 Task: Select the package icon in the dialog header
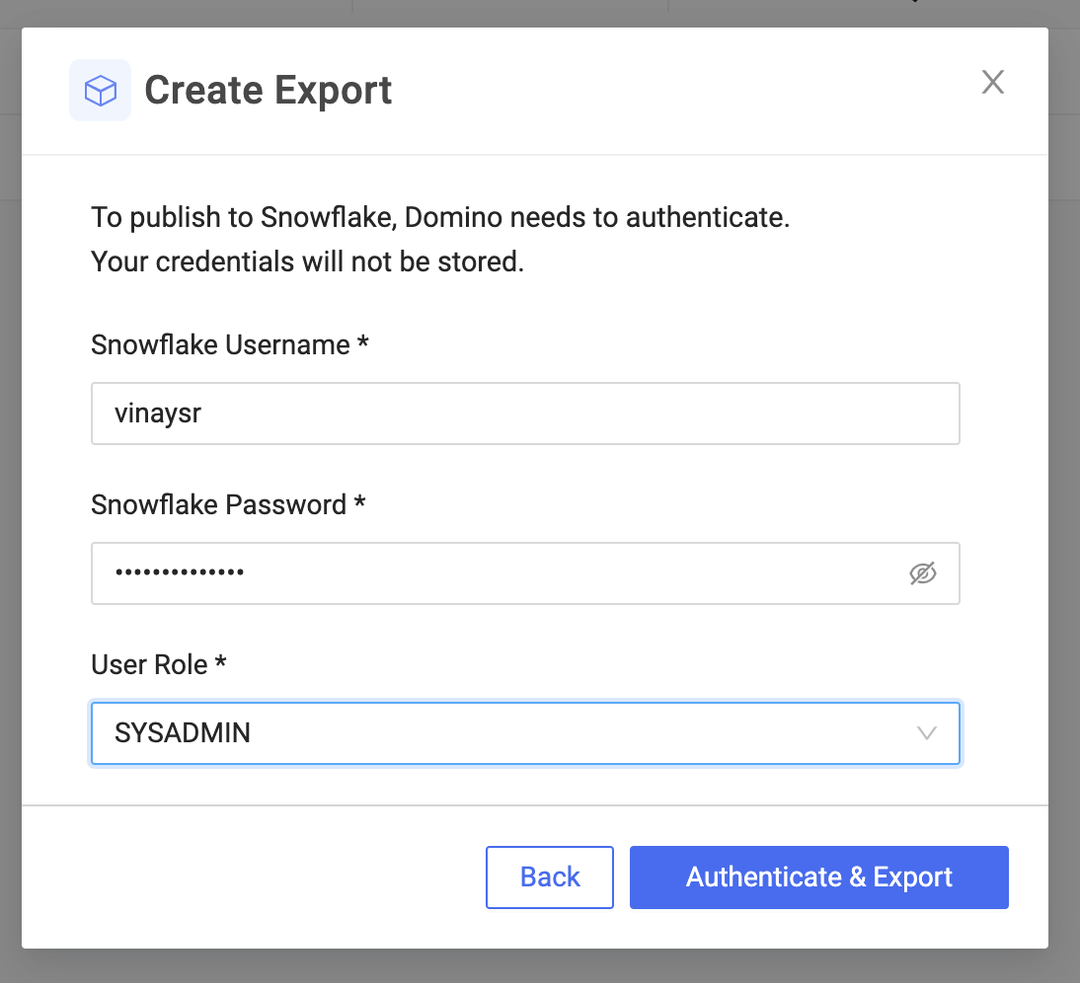coord(100,89)
